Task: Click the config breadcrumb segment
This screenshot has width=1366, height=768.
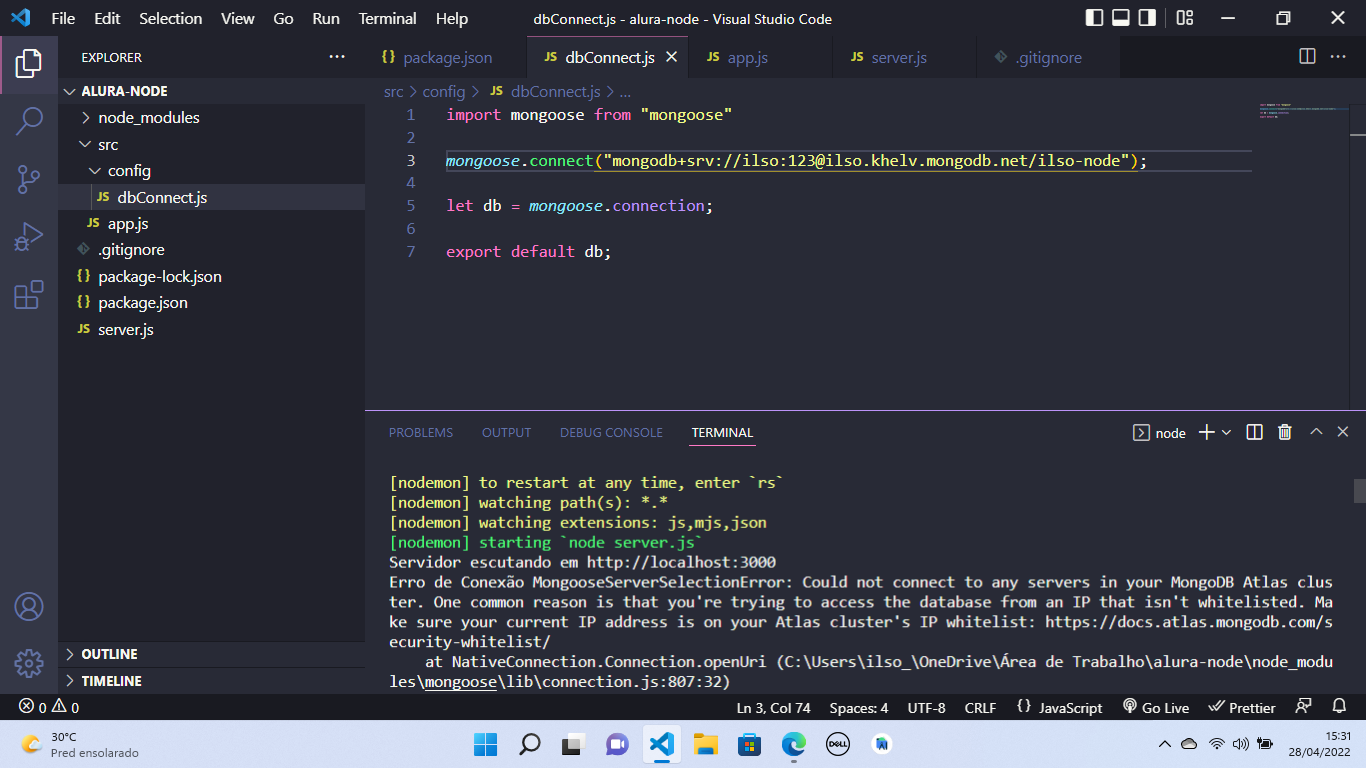Action: pos(444,91)
